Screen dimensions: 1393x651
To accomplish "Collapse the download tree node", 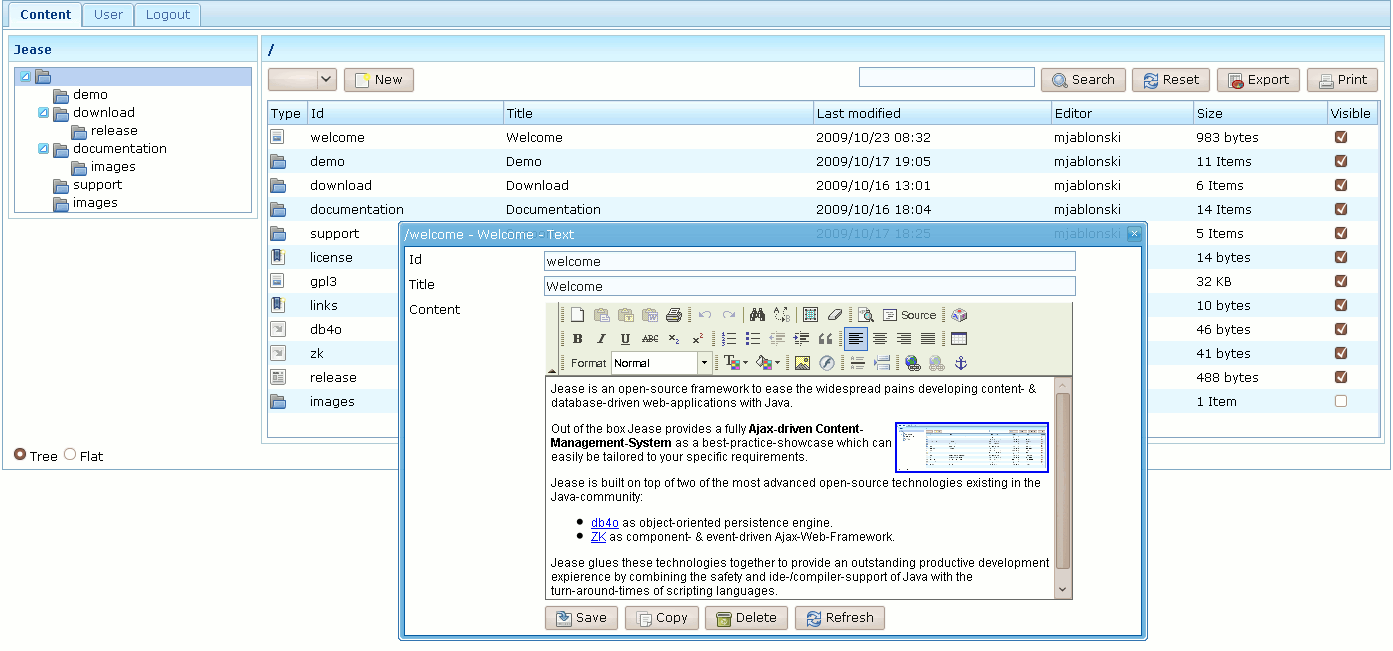I will point(43,113).
